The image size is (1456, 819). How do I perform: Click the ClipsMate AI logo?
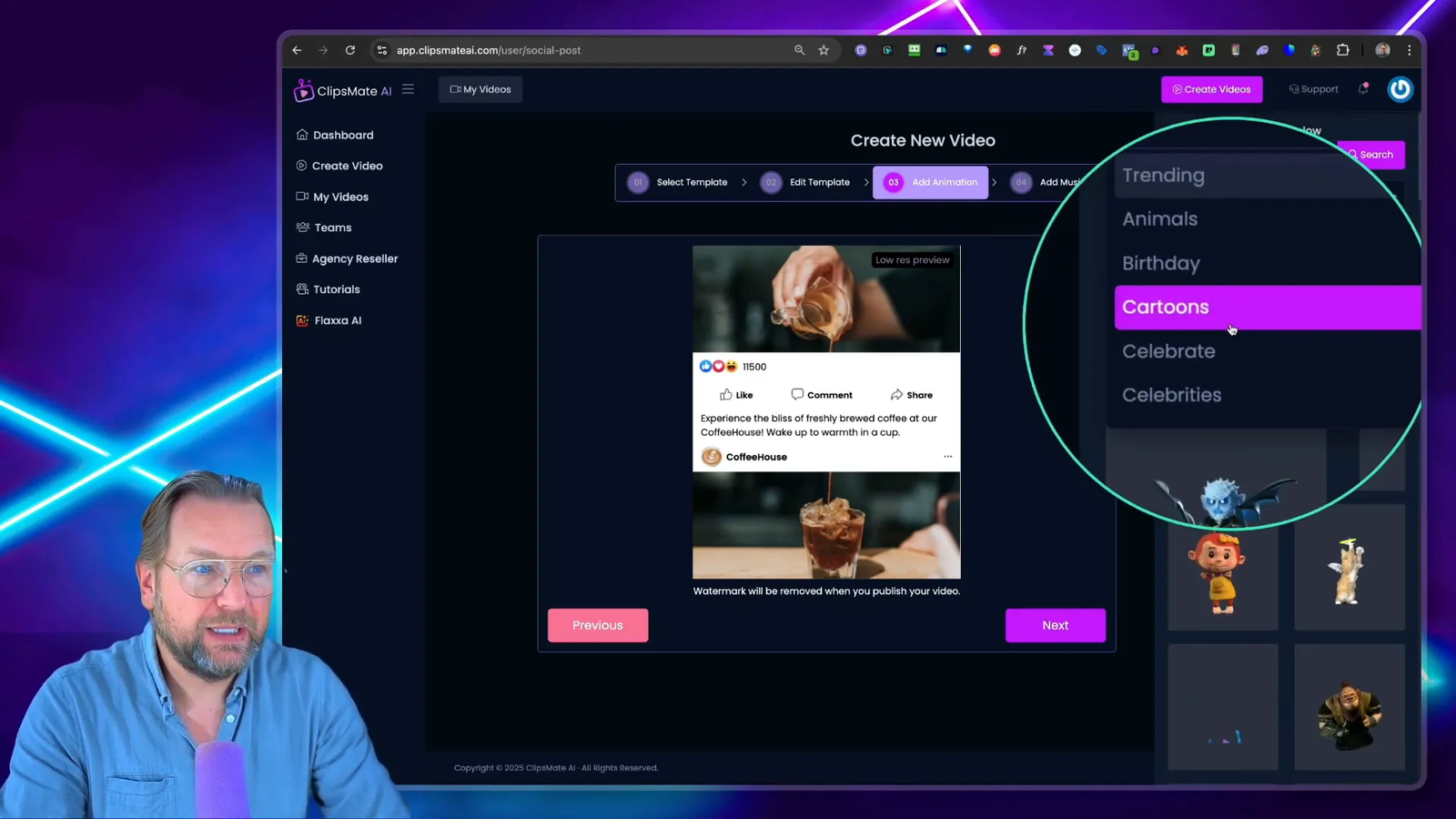[x=342, y=90]
